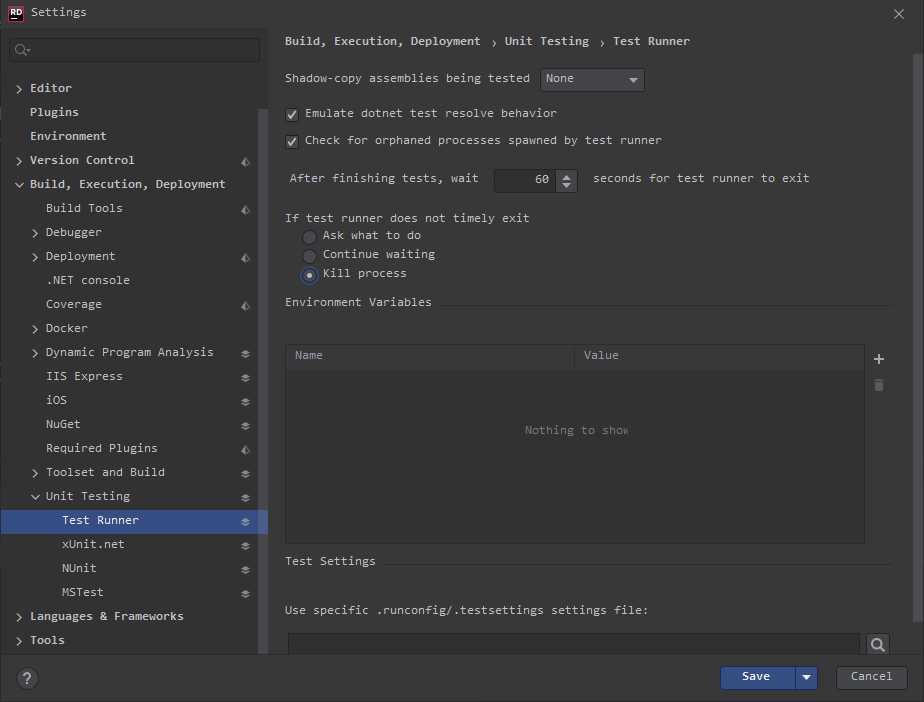Click the layer icon beside IIS Express
924x702 pixels.
(x=245, y=377)
